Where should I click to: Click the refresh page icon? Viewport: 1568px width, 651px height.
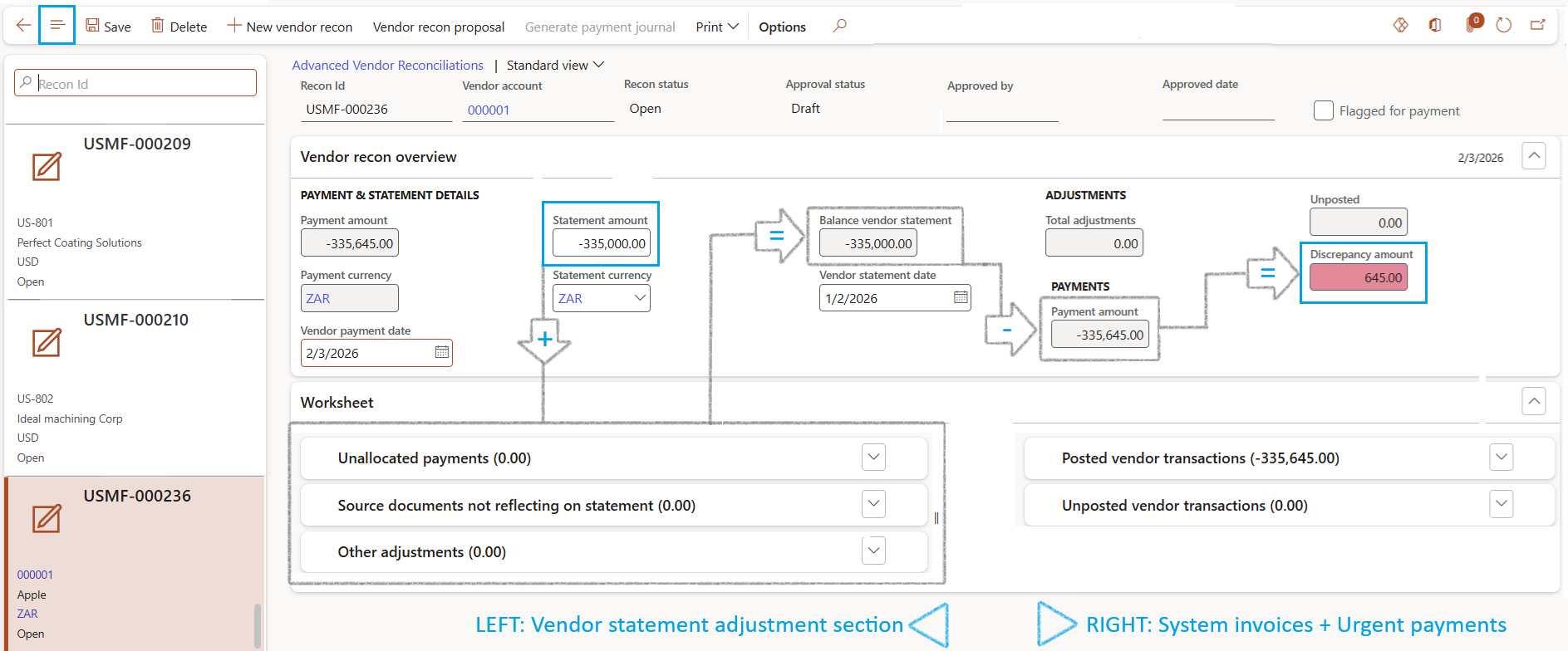[x=1503, y=26]
